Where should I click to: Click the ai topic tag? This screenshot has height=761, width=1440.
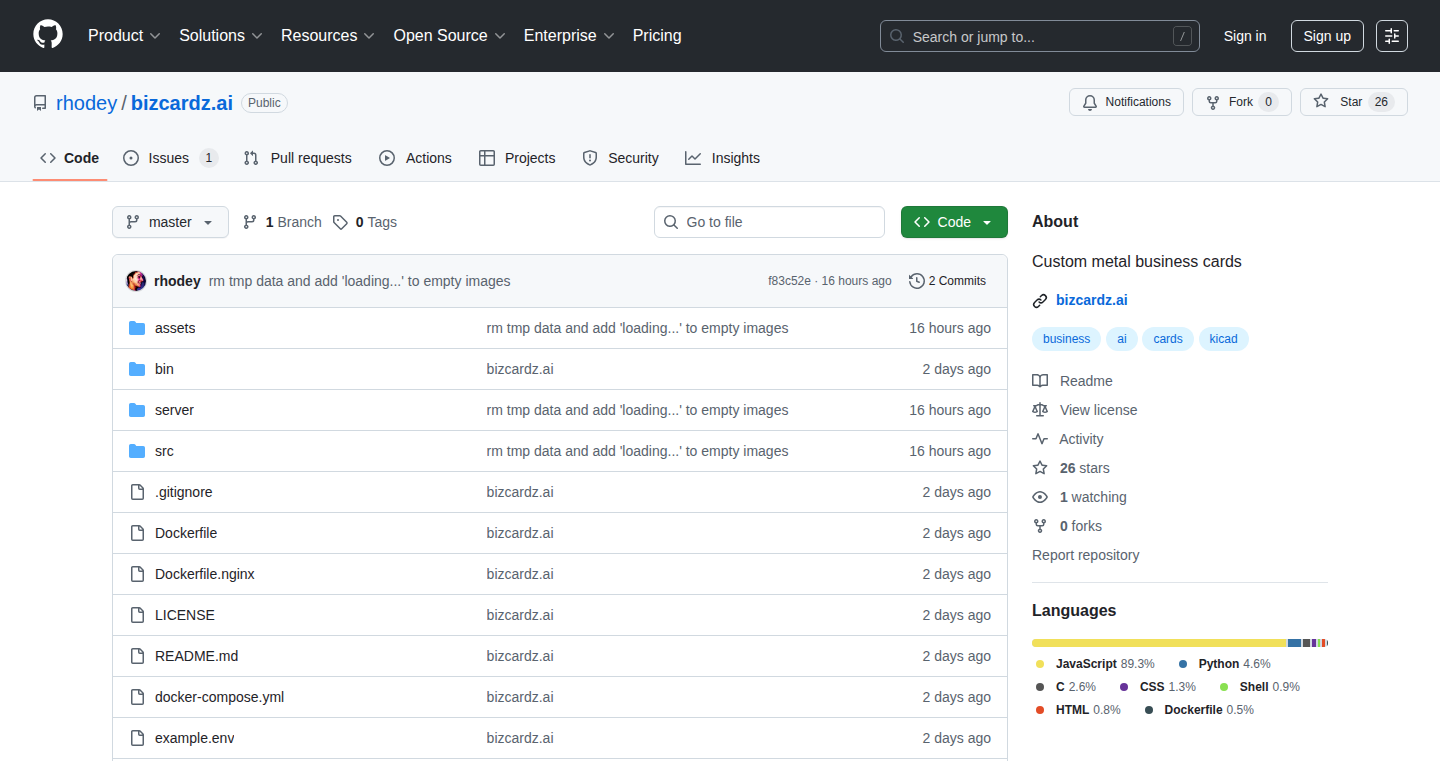[x=1121, y=339]
